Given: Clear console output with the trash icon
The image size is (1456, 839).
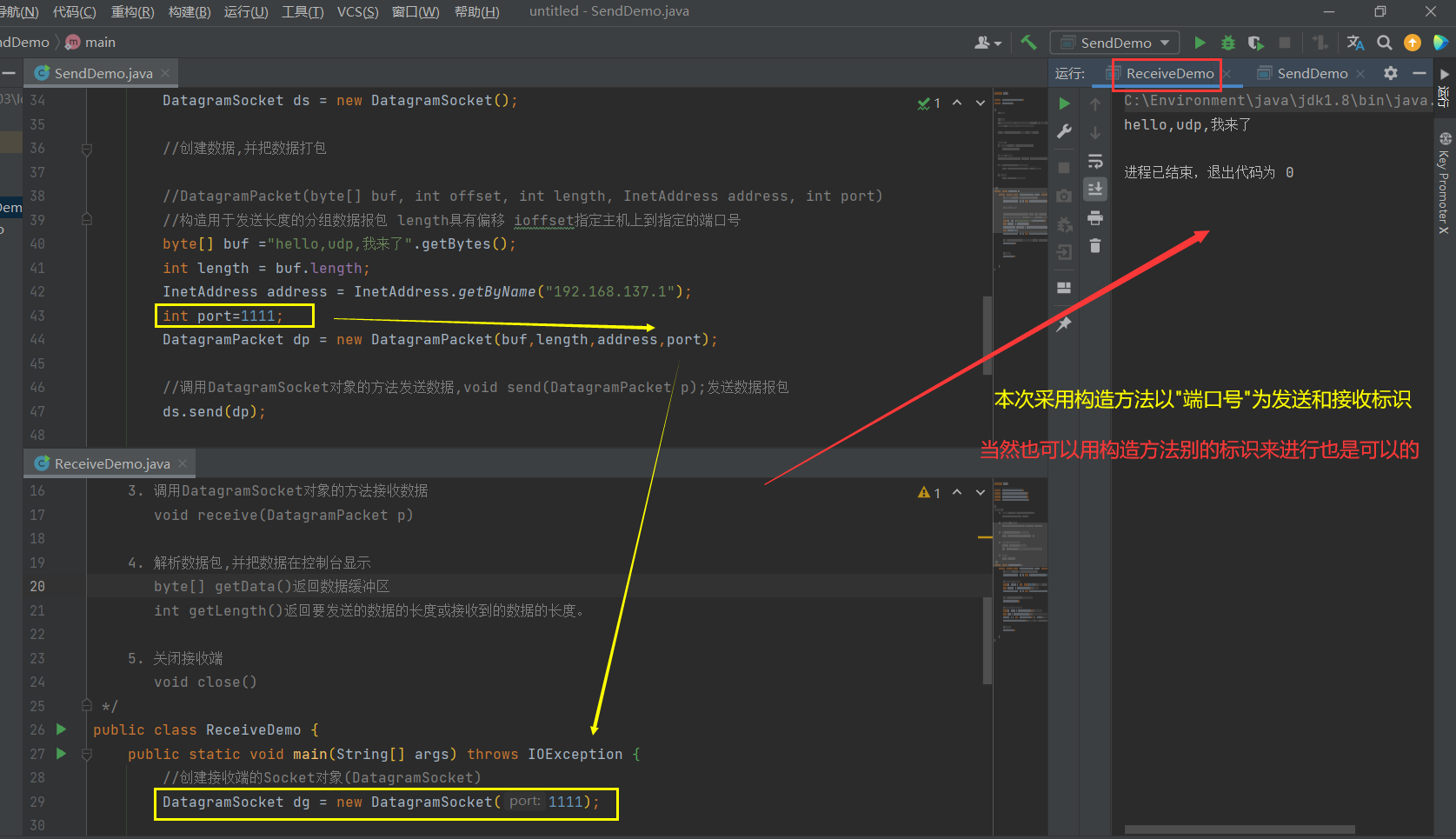Looking at the screenshot, I should coord(1095,246).
